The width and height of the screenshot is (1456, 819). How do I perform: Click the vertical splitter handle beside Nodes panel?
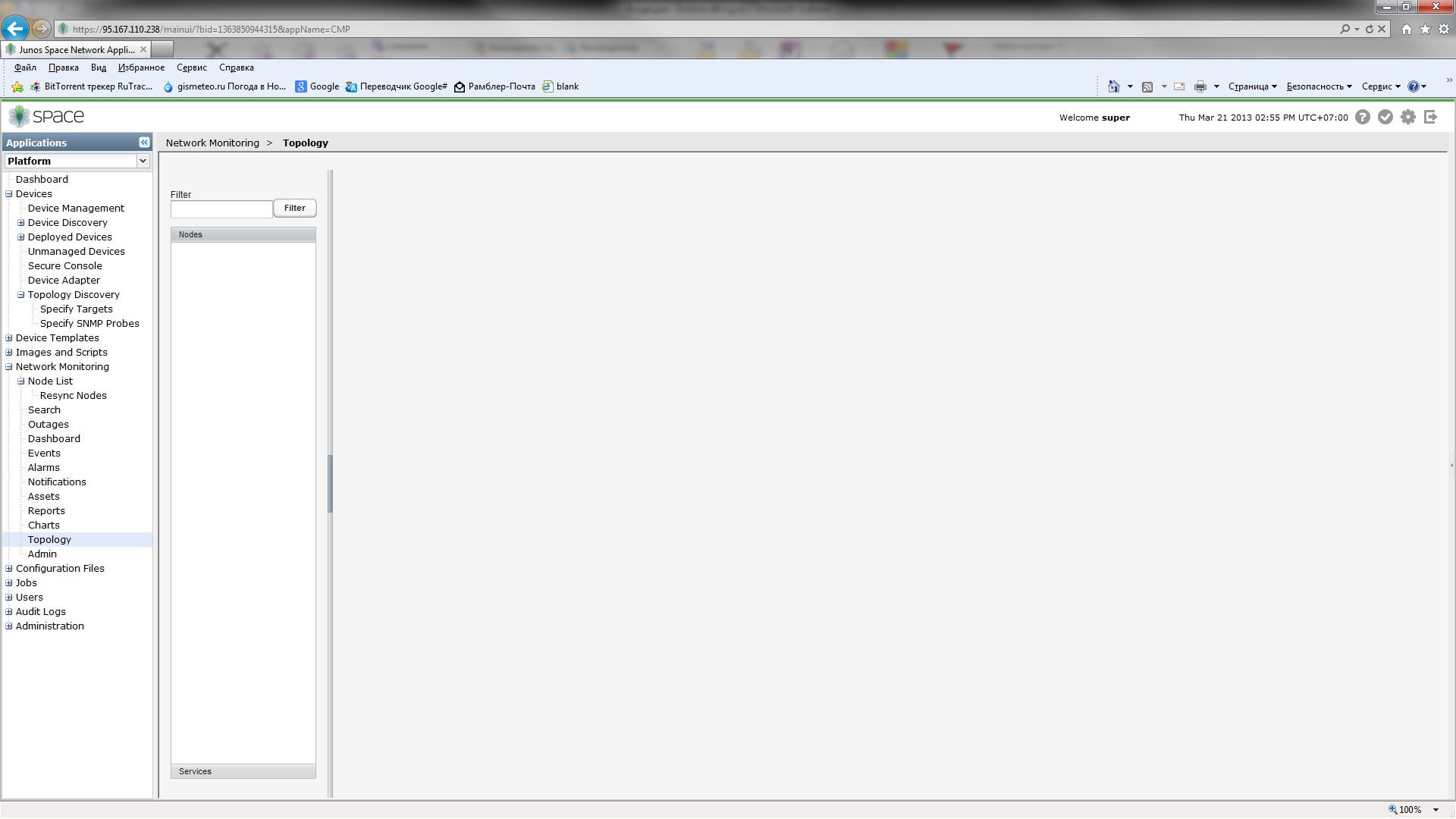[x=330, y=484]
